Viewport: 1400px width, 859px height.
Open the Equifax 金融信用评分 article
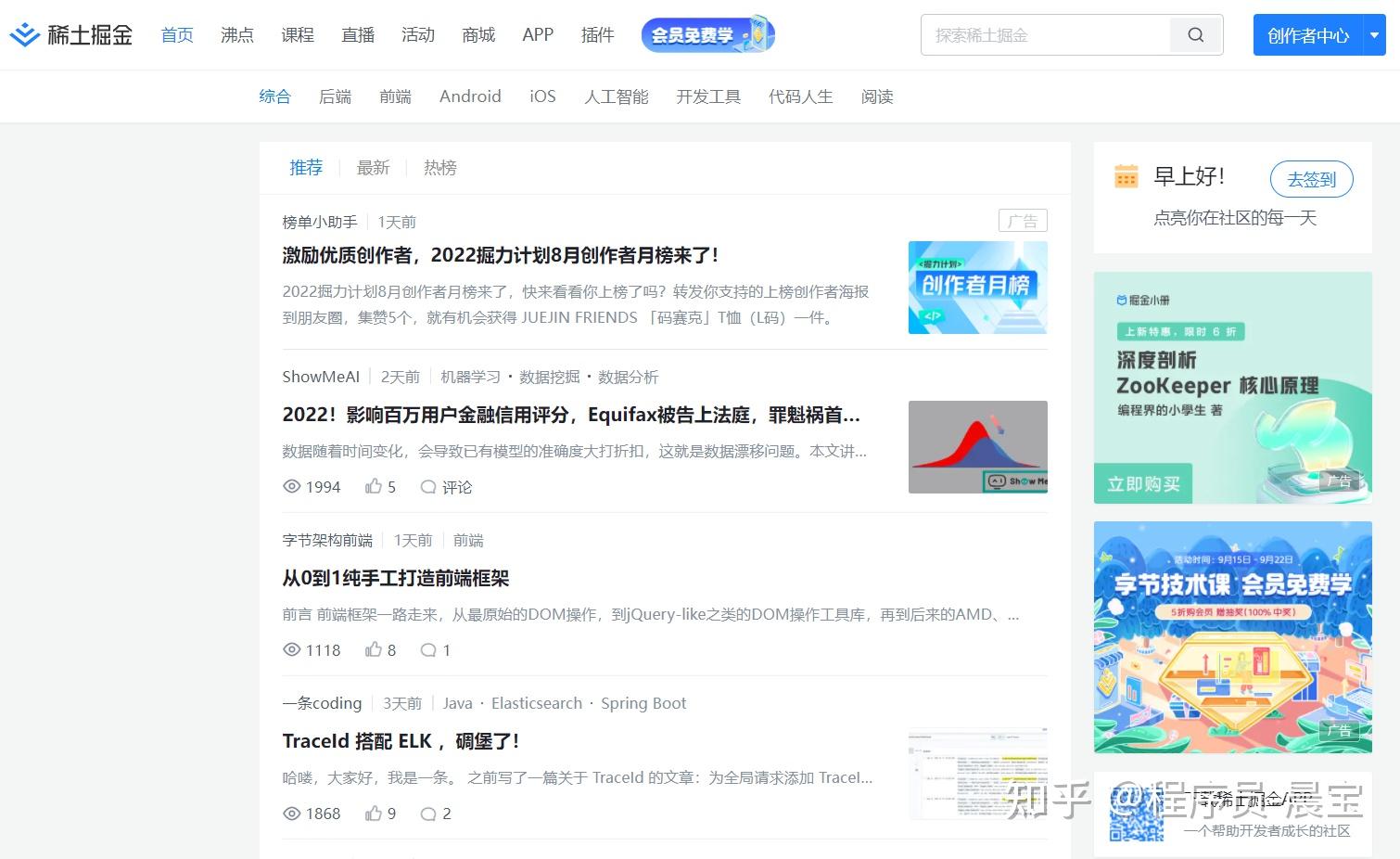(571, 415)
